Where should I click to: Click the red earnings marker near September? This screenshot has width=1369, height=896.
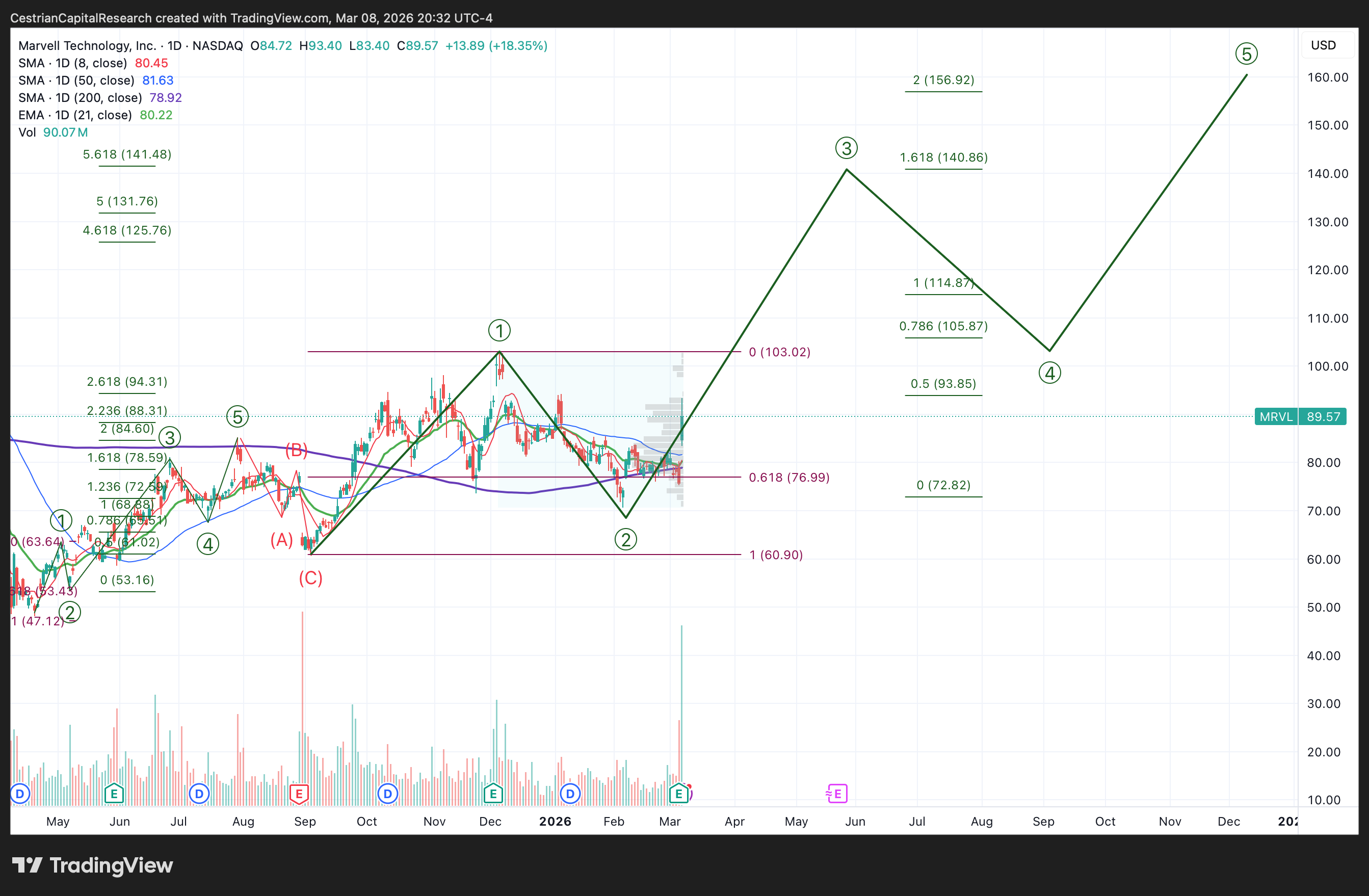pos(299,794)
